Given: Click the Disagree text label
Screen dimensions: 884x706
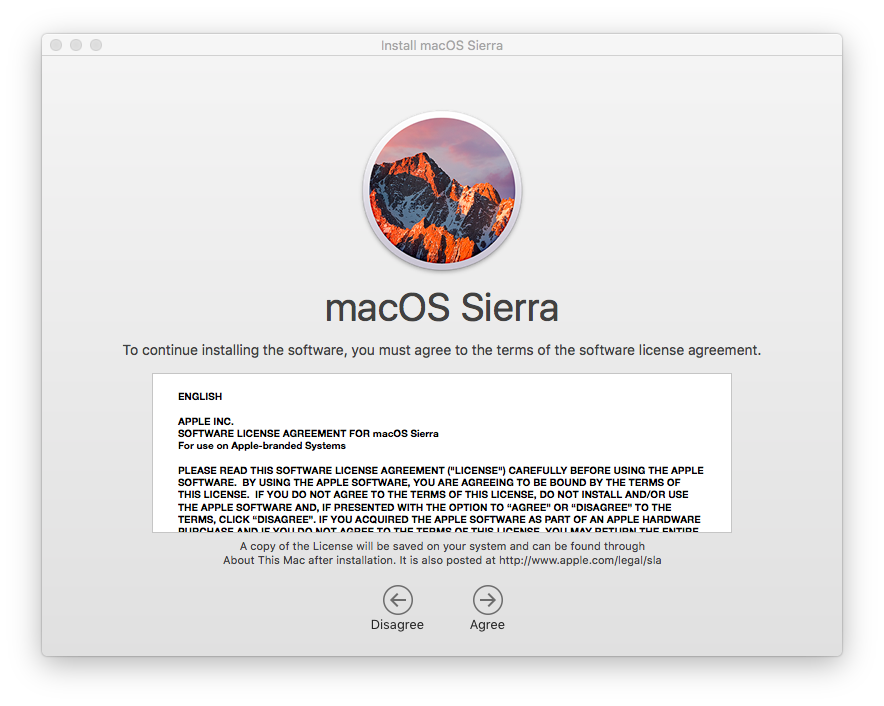Looking at the screenshot, I should coord(397,625).
